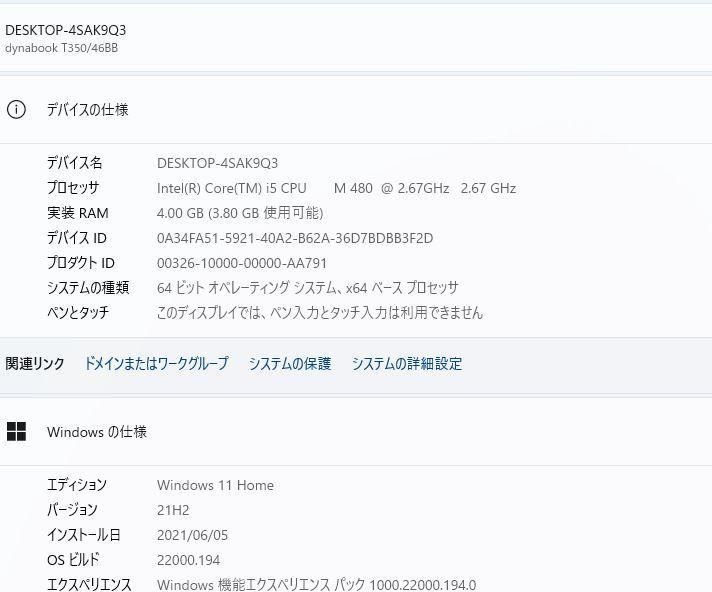This screenshot has width=712, height=592.
Task: Click the Windows の仕様 section header
Action: pos(97,431)
